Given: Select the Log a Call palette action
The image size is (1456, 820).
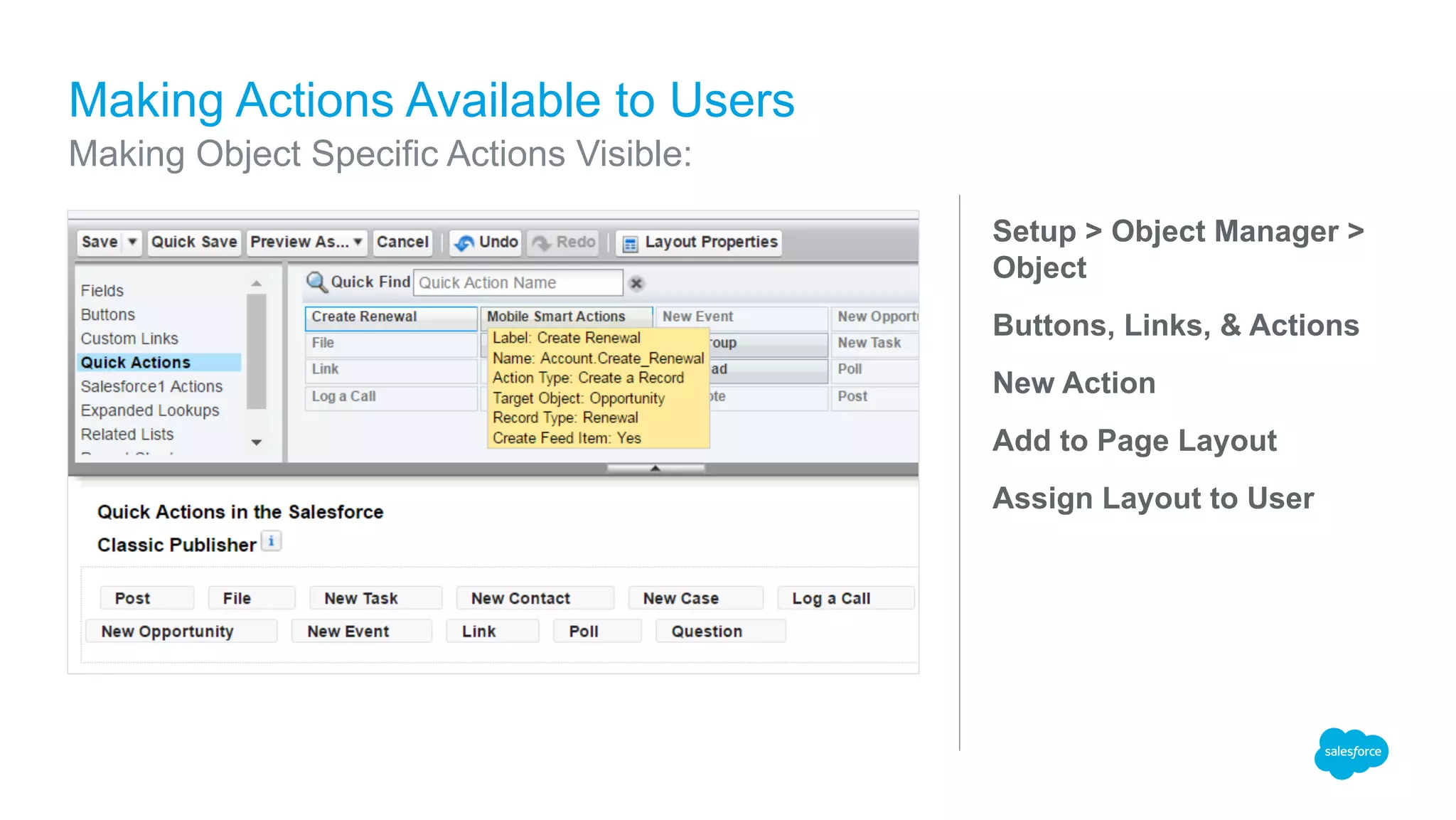Looking at the screenshot, I should pos(391,397).
